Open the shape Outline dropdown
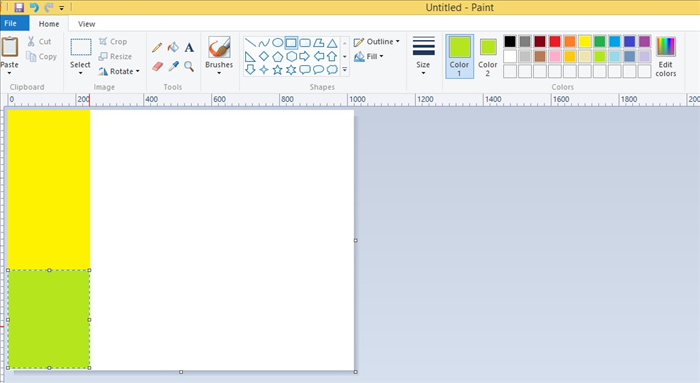 tap(377, 42)
